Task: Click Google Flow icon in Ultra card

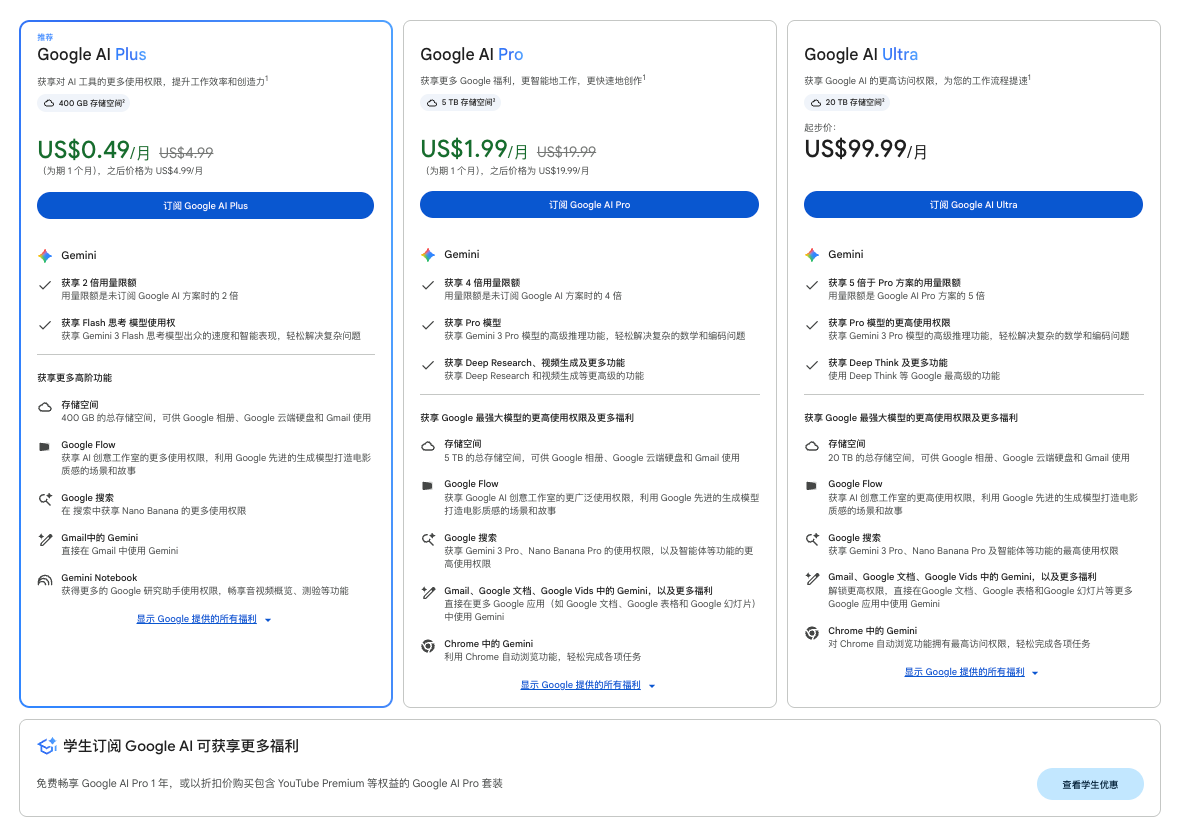Action: point(811,486)
